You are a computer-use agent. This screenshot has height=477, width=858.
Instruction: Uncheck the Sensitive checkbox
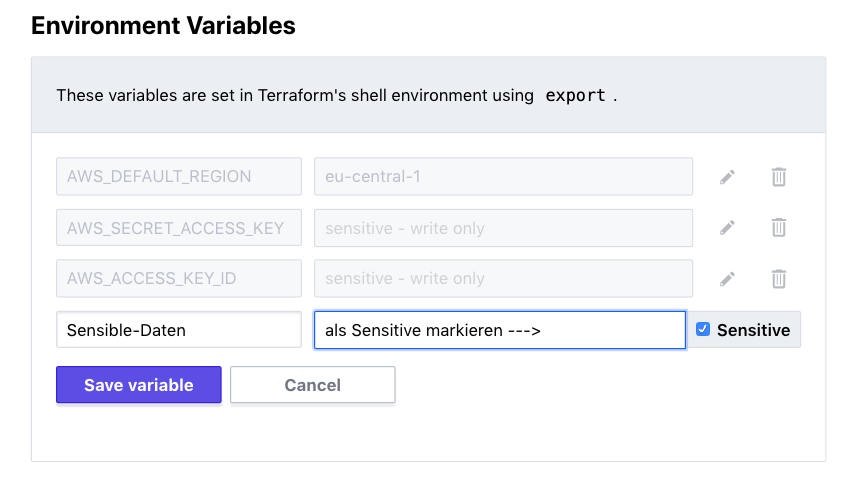coord(703,329)
